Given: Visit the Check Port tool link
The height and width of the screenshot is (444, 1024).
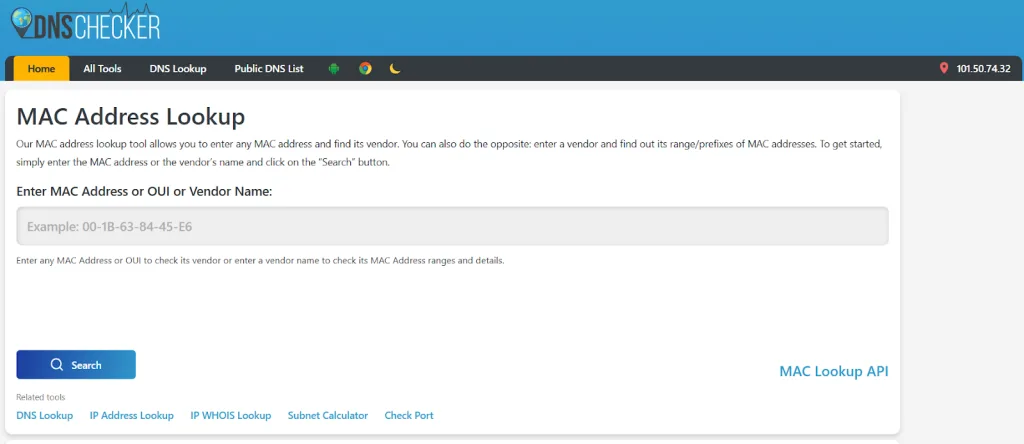Looking at the screenshot, I should [409, 415].
